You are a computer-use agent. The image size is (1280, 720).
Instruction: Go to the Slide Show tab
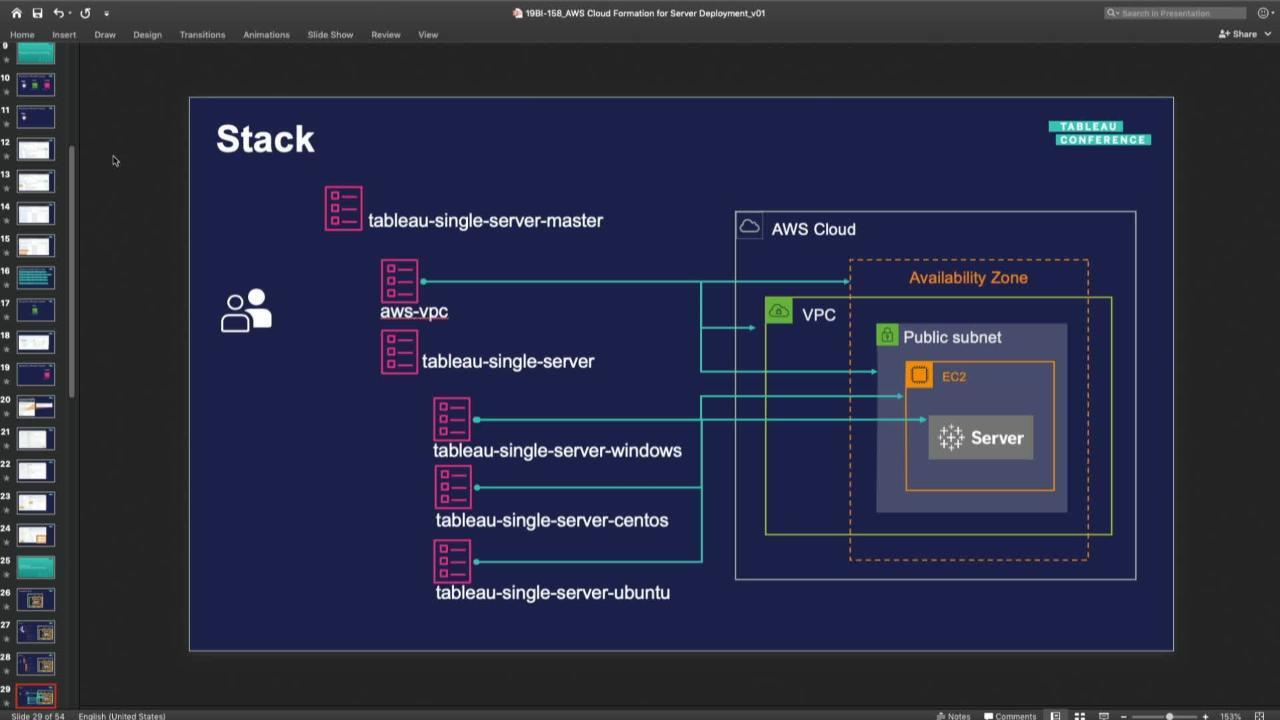(330, 34)
